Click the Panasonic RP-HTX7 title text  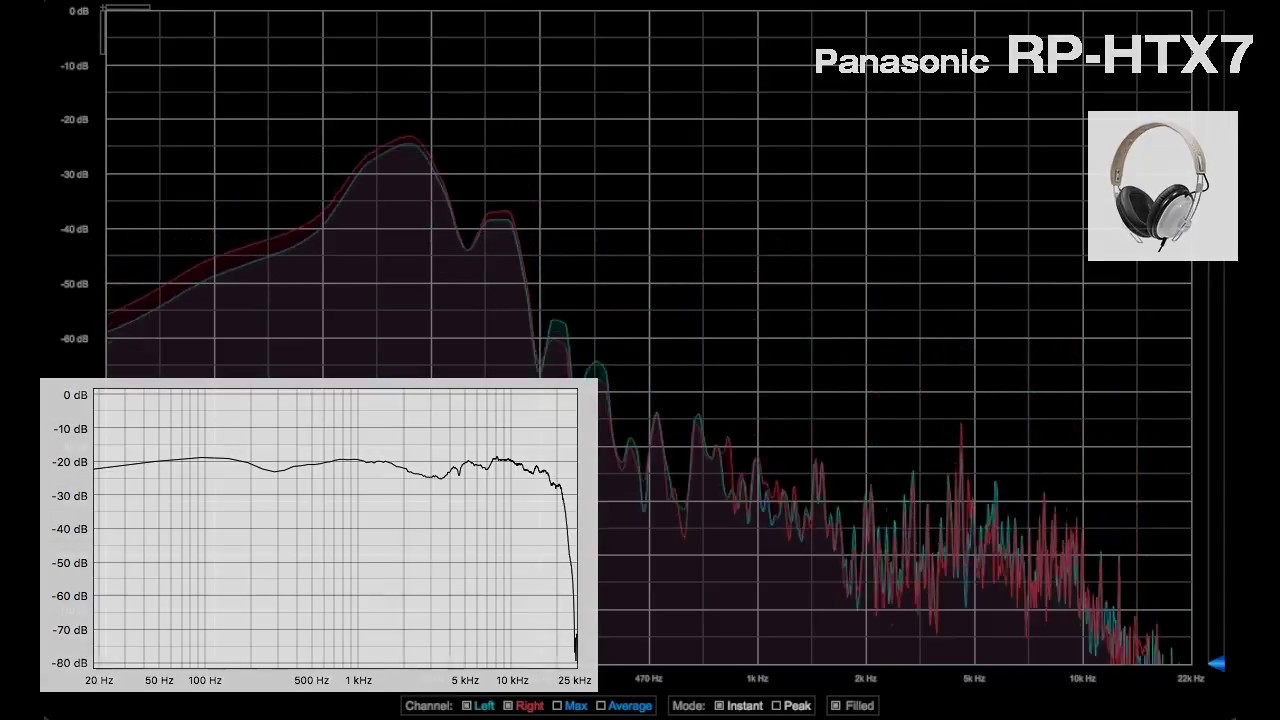click(x=1033, y=56)
